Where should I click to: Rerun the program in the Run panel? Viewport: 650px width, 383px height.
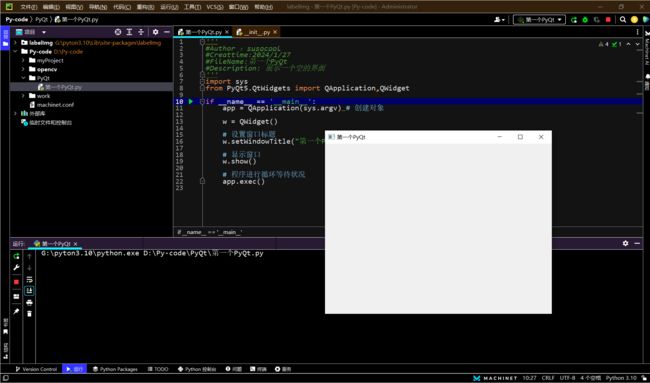point(16,256)
